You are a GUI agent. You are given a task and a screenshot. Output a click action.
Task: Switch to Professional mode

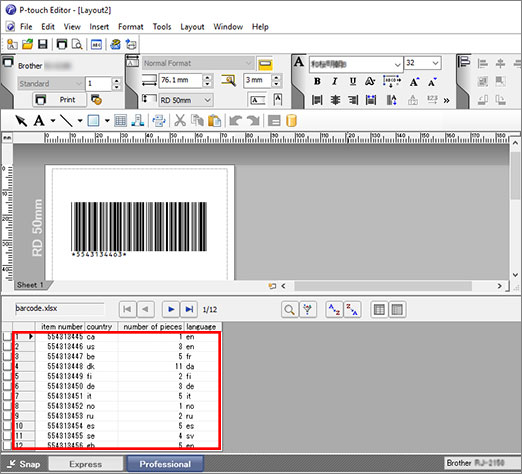[x=165, y=464]
